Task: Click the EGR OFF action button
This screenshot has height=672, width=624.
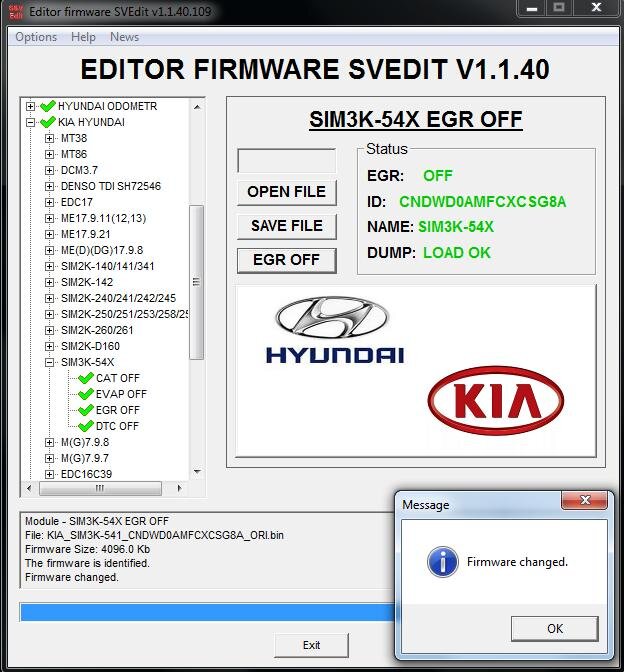Action: point(287,260)
